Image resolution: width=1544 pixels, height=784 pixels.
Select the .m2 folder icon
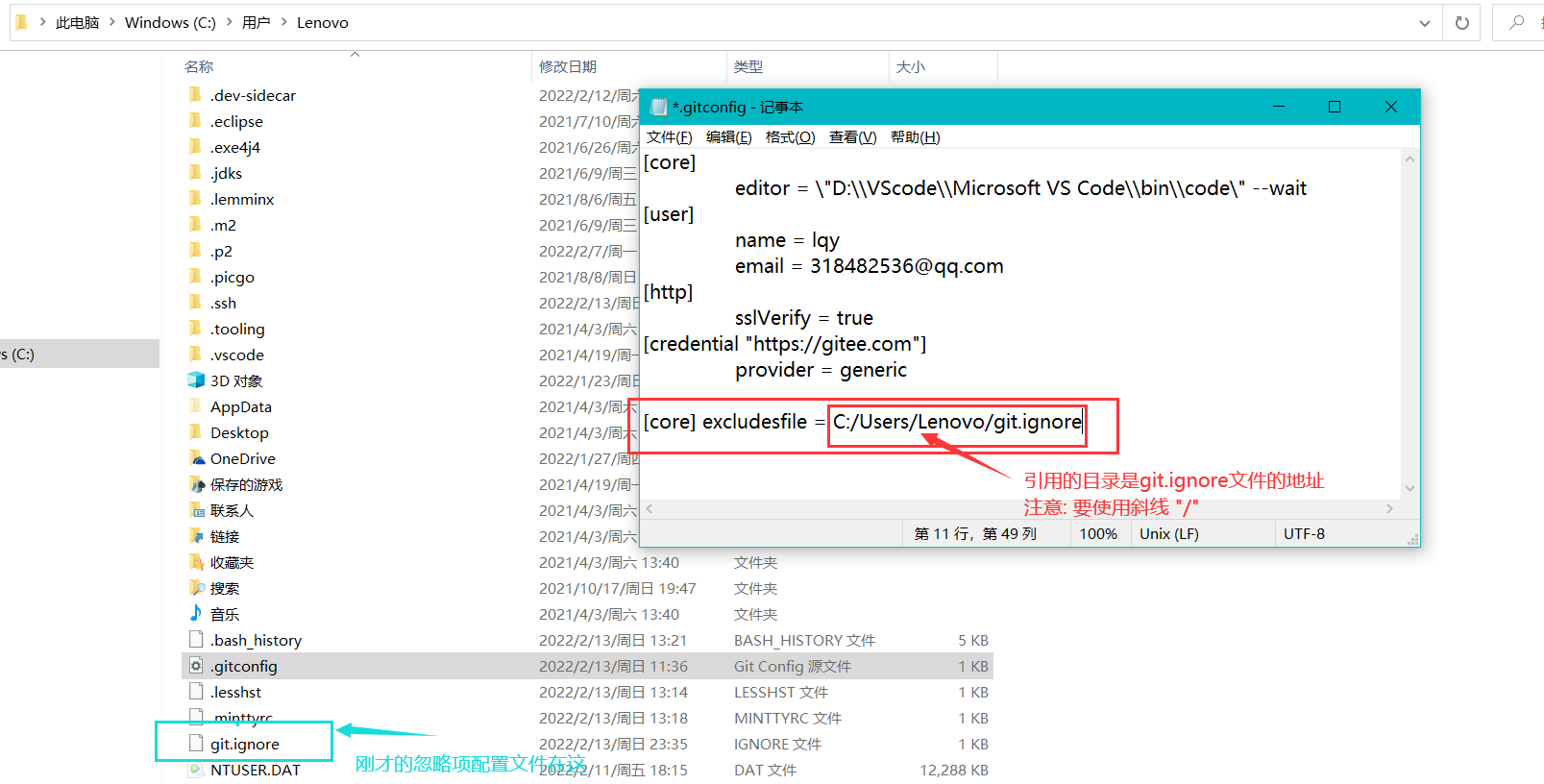[x=196, y=225]
